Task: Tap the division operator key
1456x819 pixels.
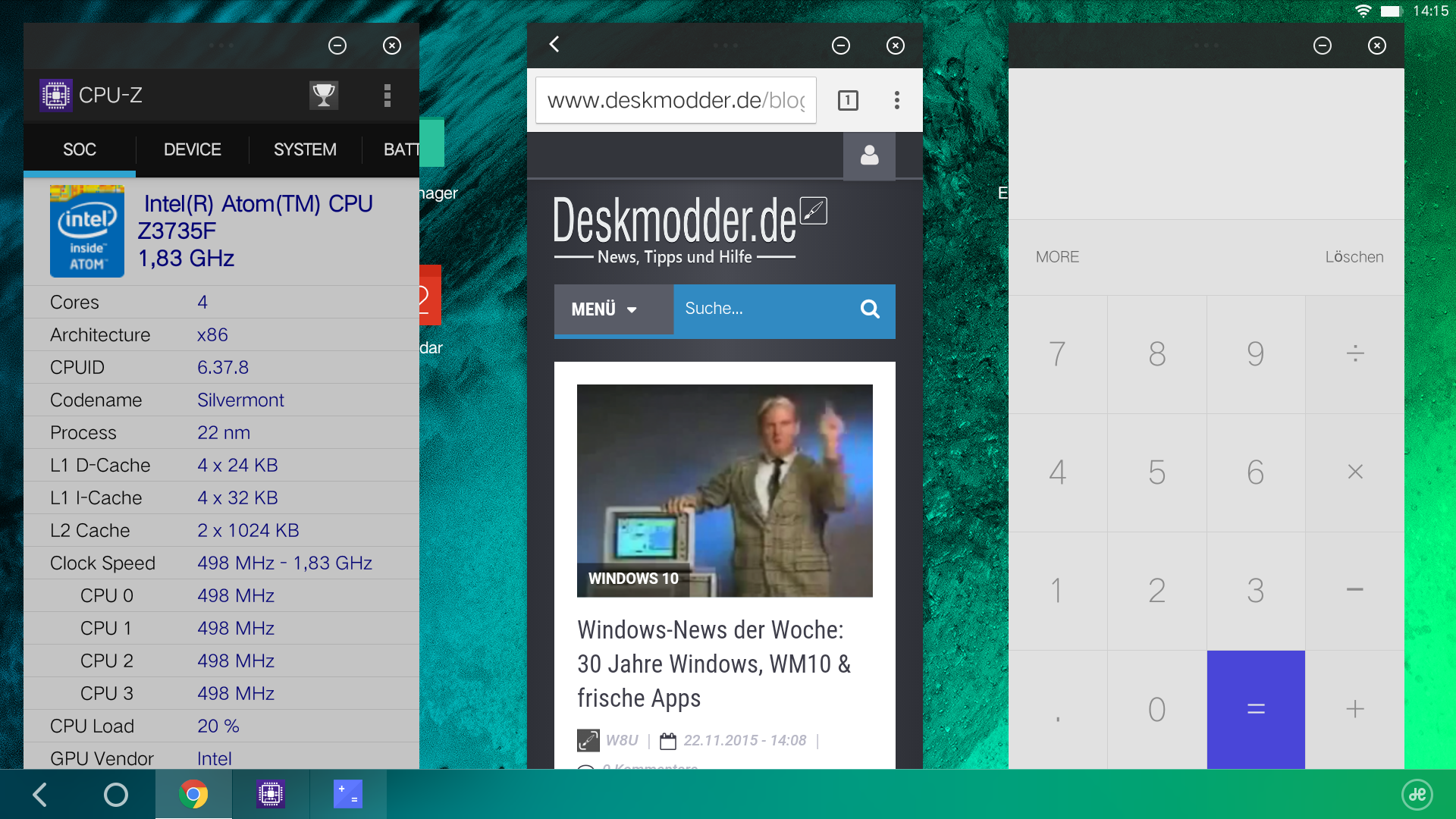Action: [x=1355, y=354]
